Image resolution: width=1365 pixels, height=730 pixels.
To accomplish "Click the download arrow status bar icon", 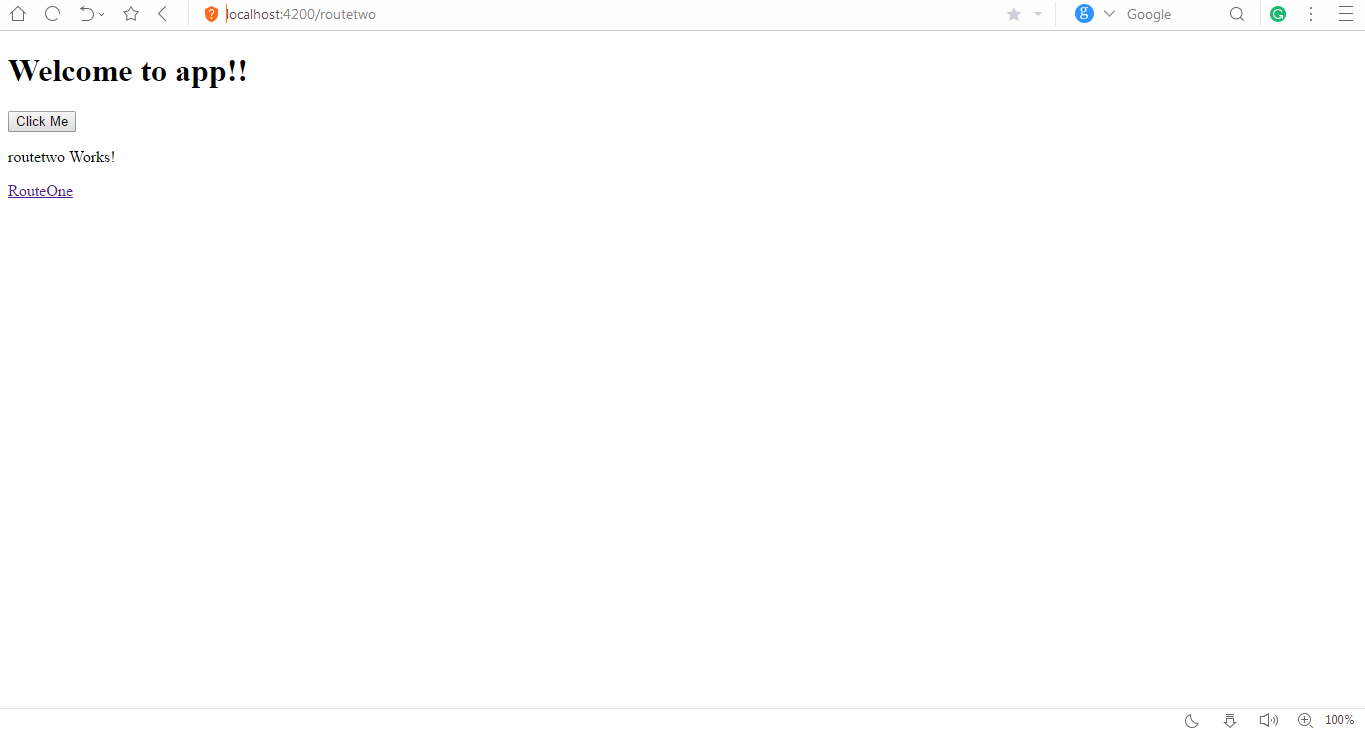I will pyautogui.click(x=1230, y=720).
